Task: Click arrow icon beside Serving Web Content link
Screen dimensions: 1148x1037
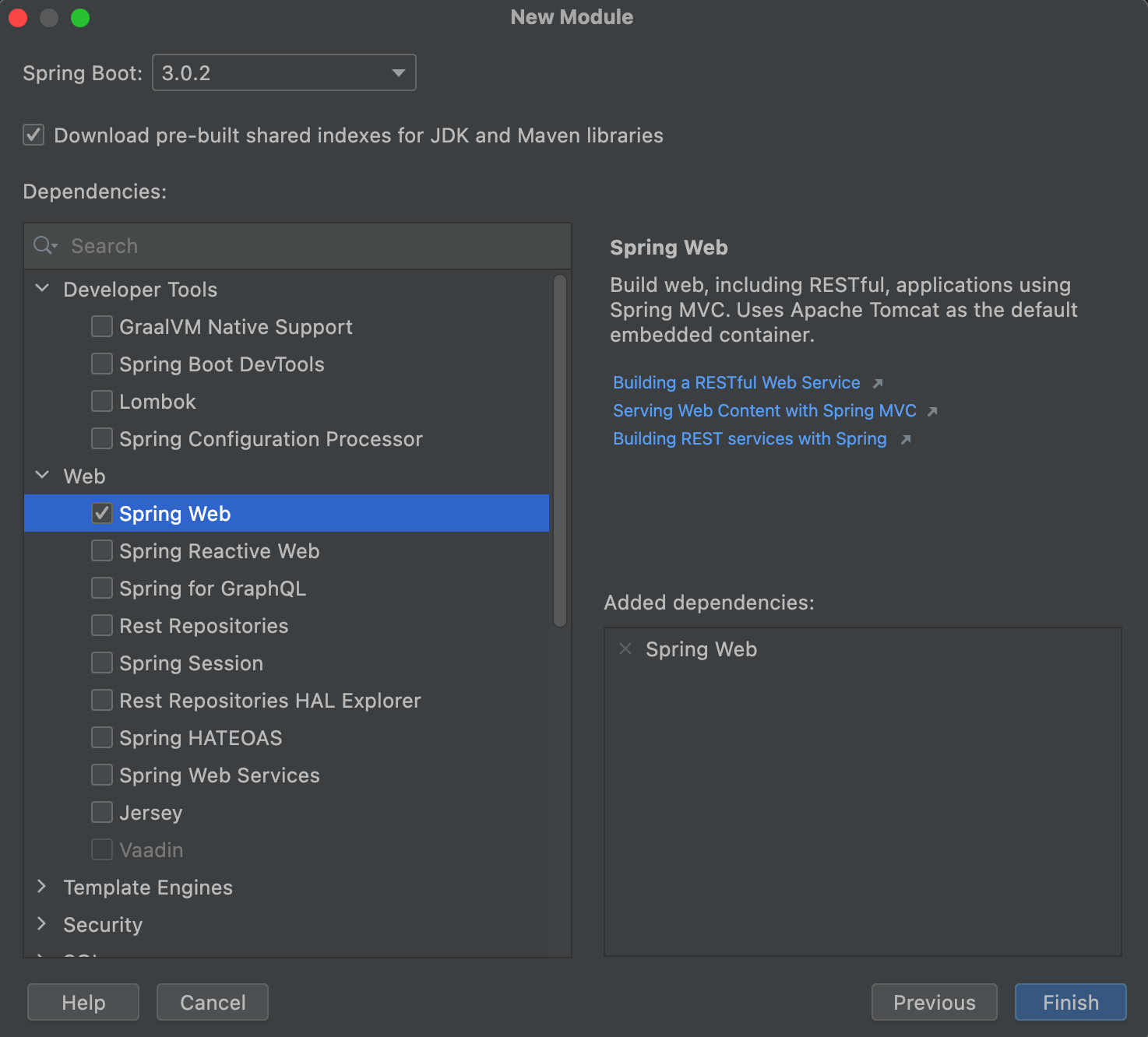Action: [932, 411]
